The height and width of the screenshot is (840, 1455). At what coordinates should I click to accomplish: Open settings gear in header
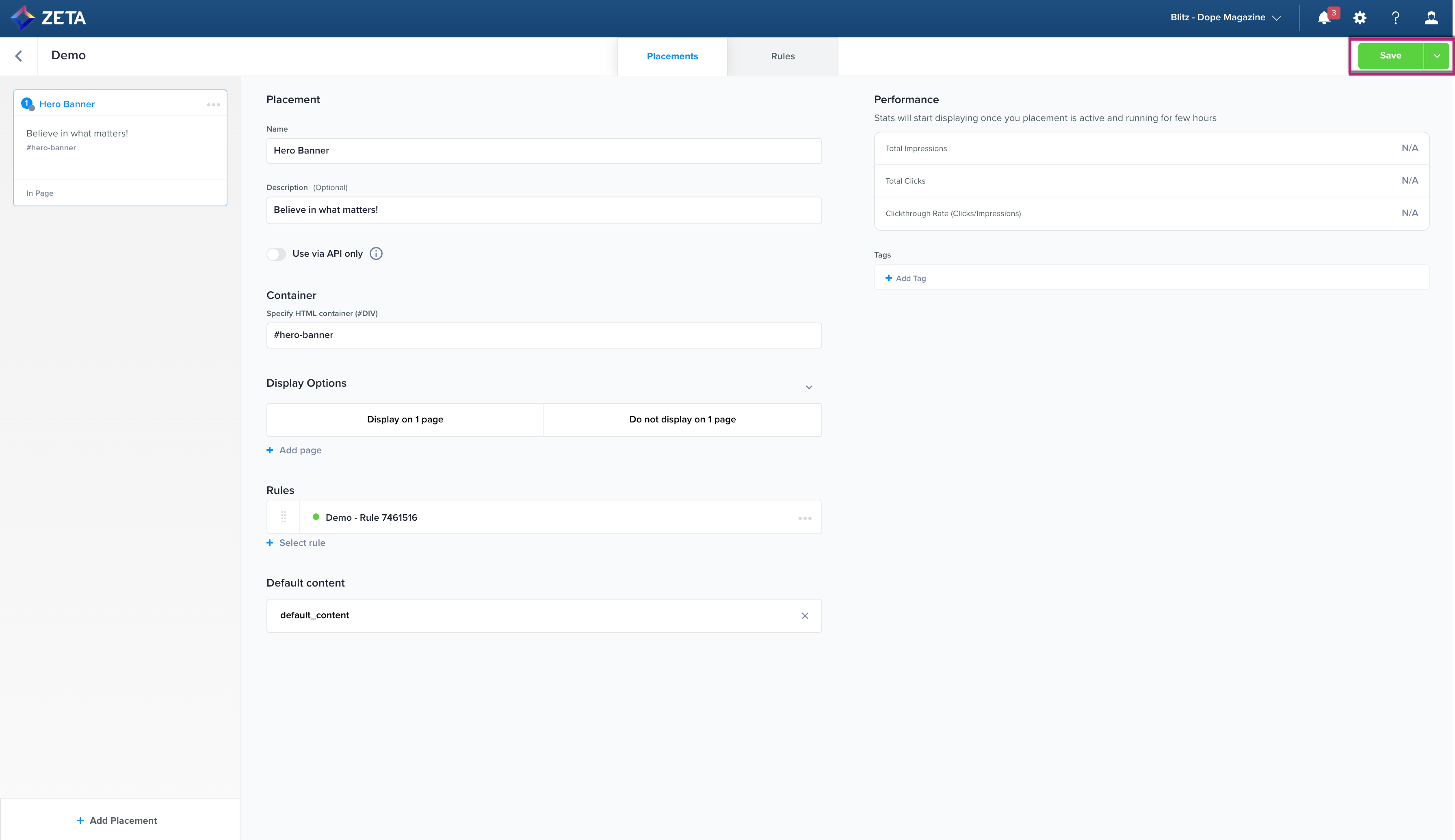(1360, 18)
